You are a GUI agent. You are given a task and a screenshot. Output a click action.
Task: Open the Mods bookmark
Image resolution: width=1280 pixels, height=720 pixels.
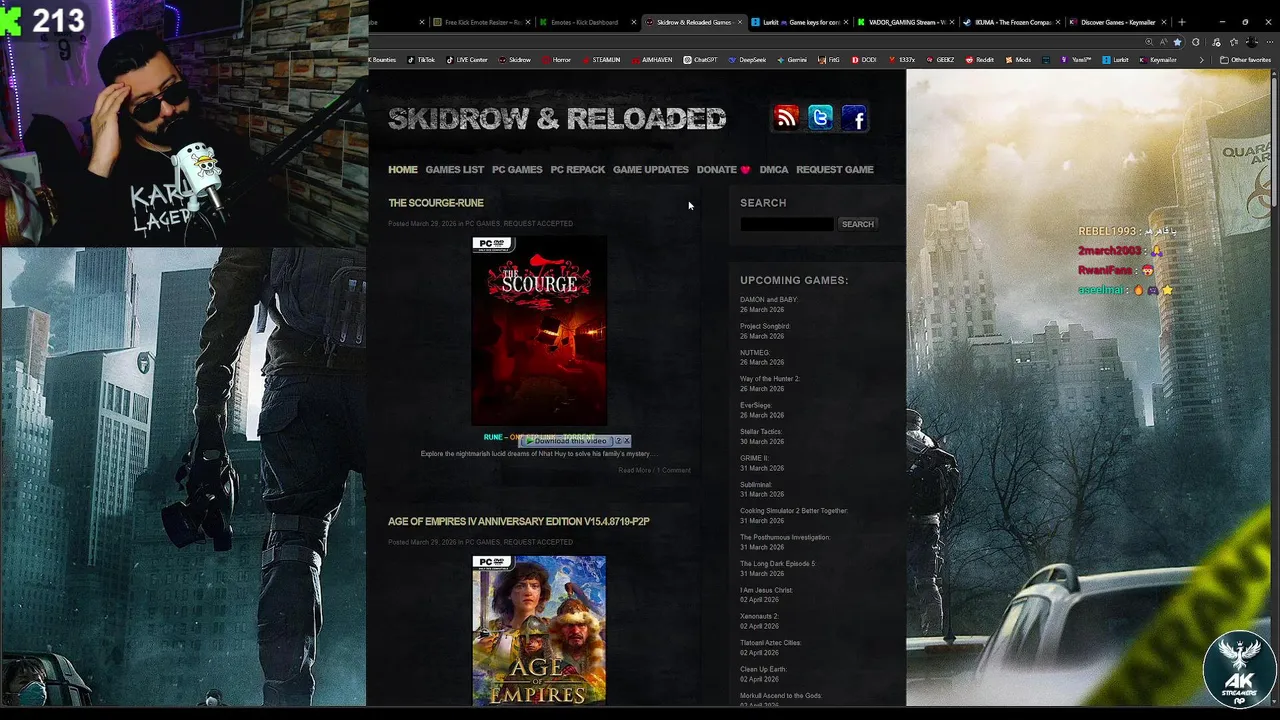click(1018, 60)
